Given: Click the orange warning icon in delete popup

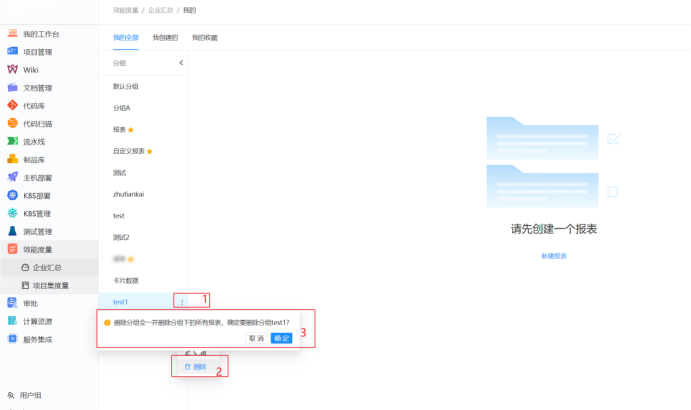Looking at the screenshot, I should click(107, 323).
